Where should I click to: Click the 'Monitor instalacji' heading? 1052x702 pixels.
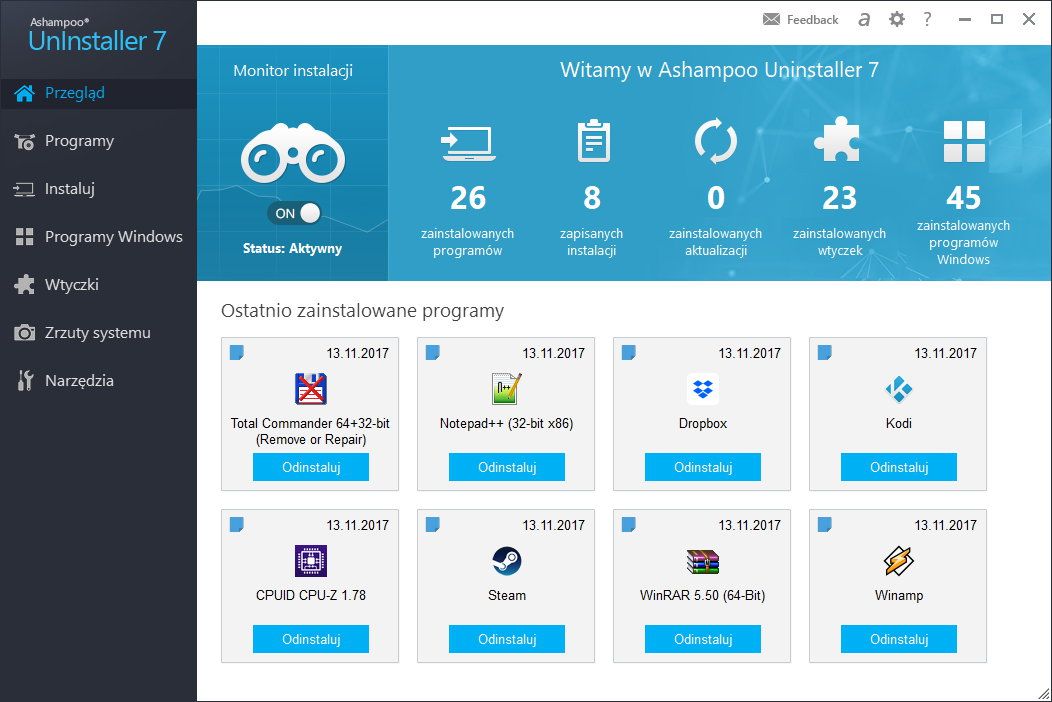click(x=293, y=70)
